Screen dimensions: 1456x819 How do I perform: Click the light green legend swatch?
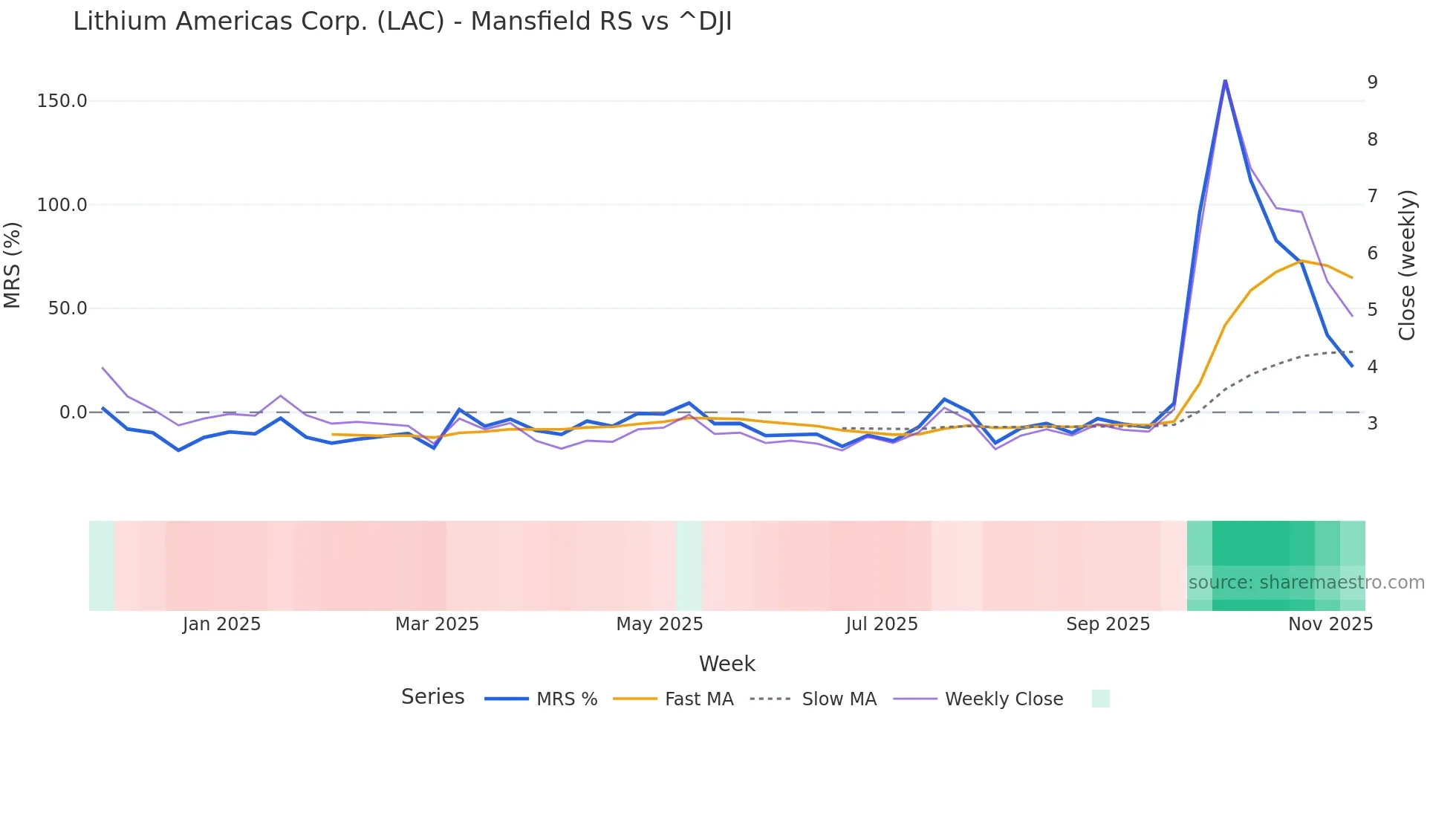(1101, 699)
